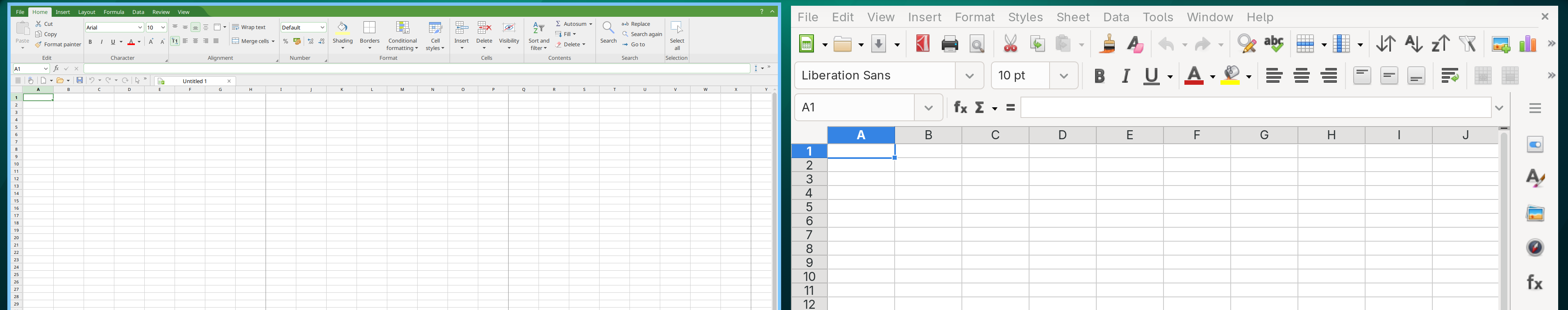Open 10 pt font size dropdown in LibreOffice
This screenshot has width=1568, height=310.
click(x=1064, y=76)
